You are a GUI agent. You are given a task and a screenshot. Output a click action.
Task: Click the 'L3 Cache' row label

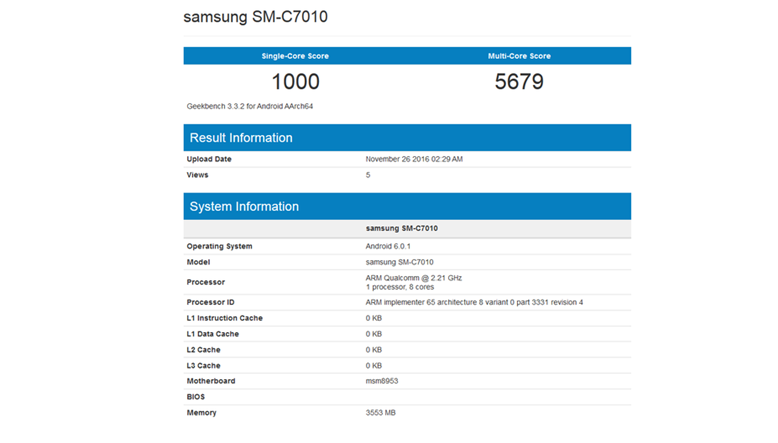[x=203, y=366]
